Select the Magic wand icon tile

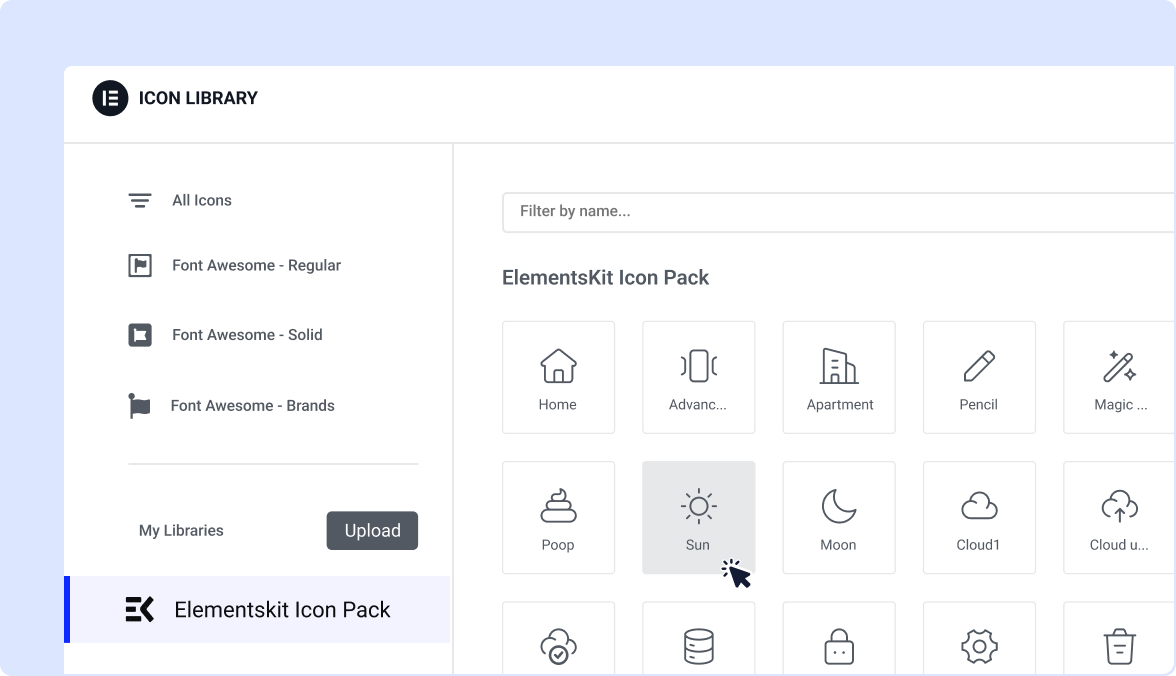point(1119,377)
